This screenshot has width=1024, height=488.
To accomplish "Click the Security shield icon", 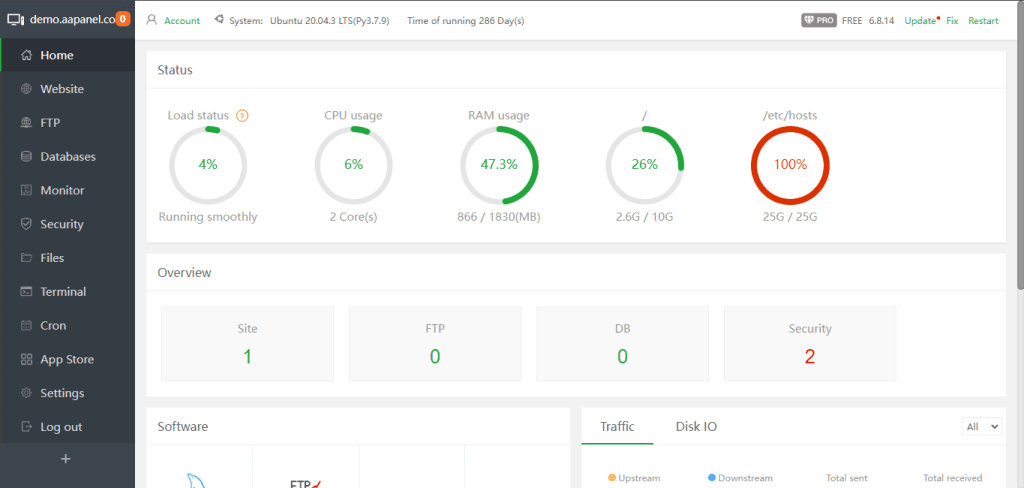I will pos(26,224).
